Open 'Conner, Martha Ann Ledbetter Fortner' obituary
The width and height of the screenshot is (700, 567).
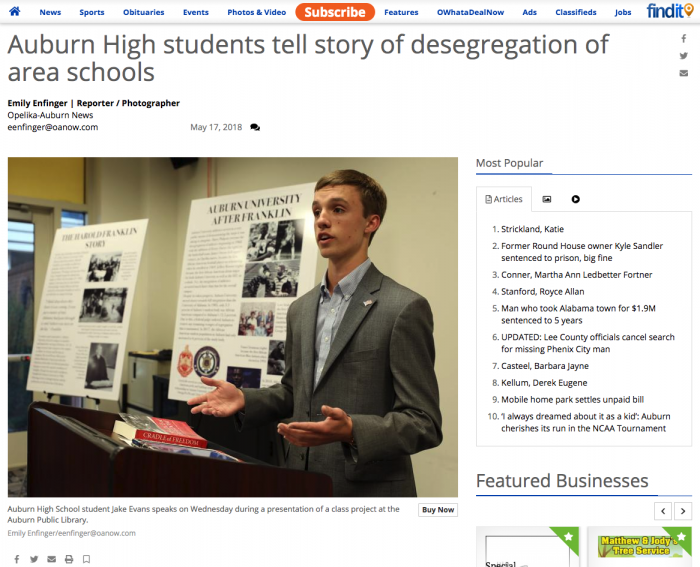tap(576, 275)
